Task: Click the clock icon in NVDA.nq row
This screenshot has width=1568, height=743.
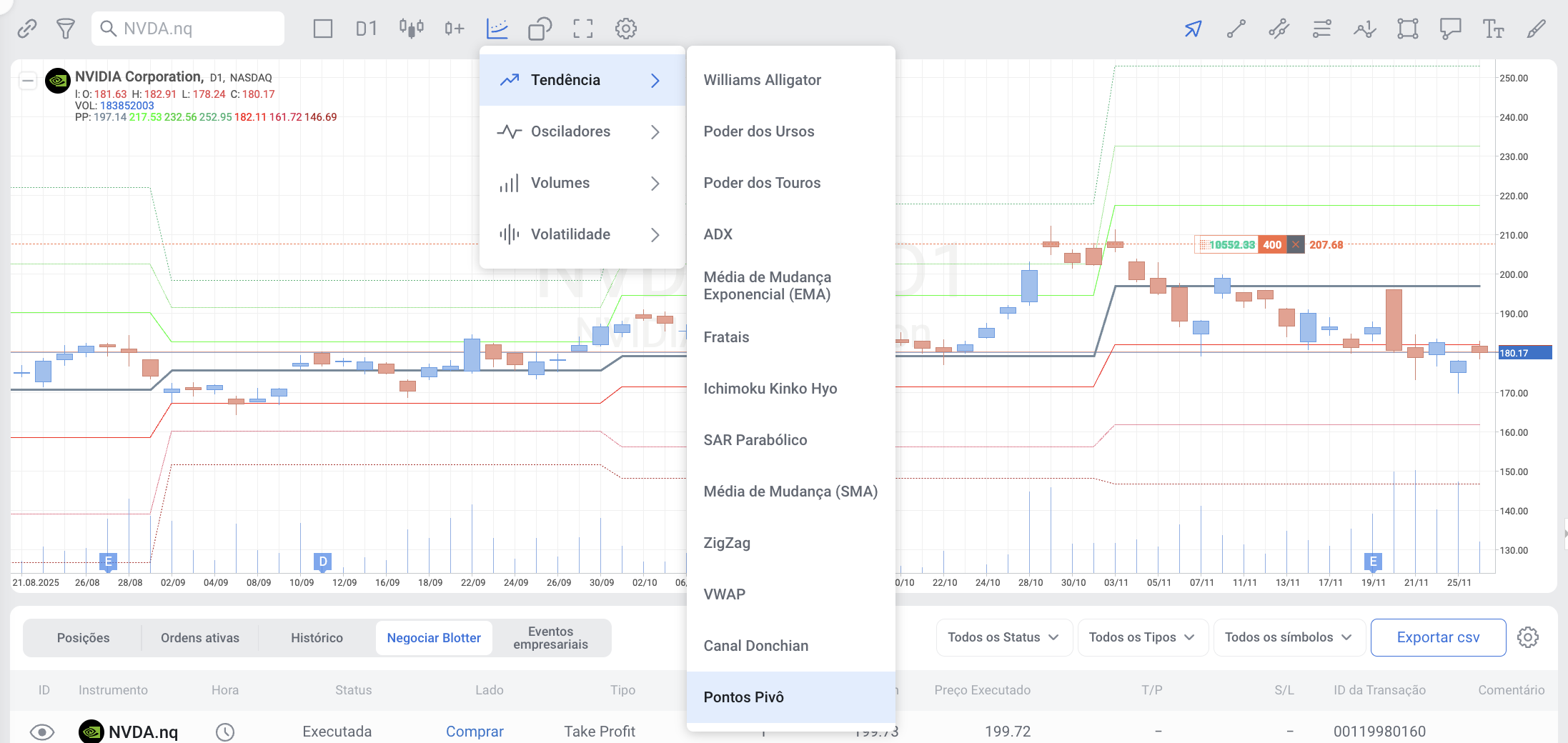Action: pos(225,732)
